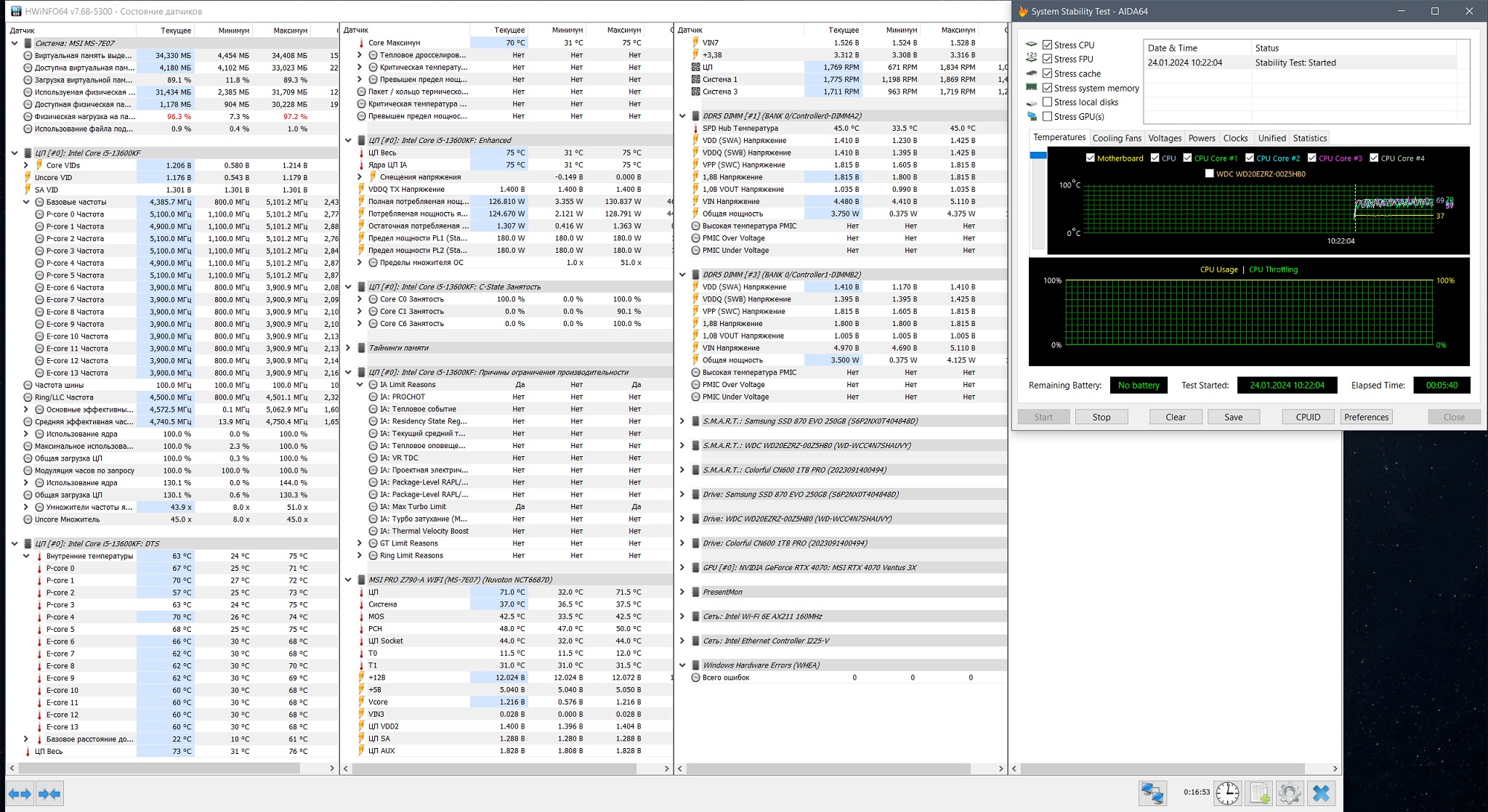This screenshot has width=1488, height=812.
Task: Enable Stress local disks checkbox
Action: pos(1047,102)
